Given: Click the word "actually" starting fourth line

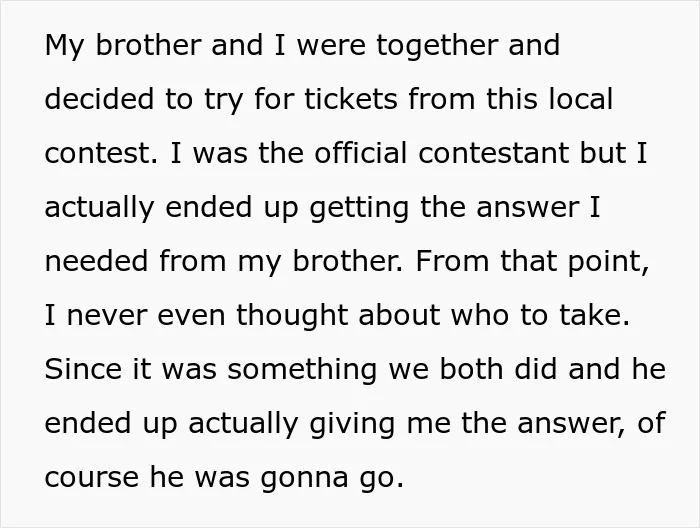Looking at the screenshot, I should (99, 209).
